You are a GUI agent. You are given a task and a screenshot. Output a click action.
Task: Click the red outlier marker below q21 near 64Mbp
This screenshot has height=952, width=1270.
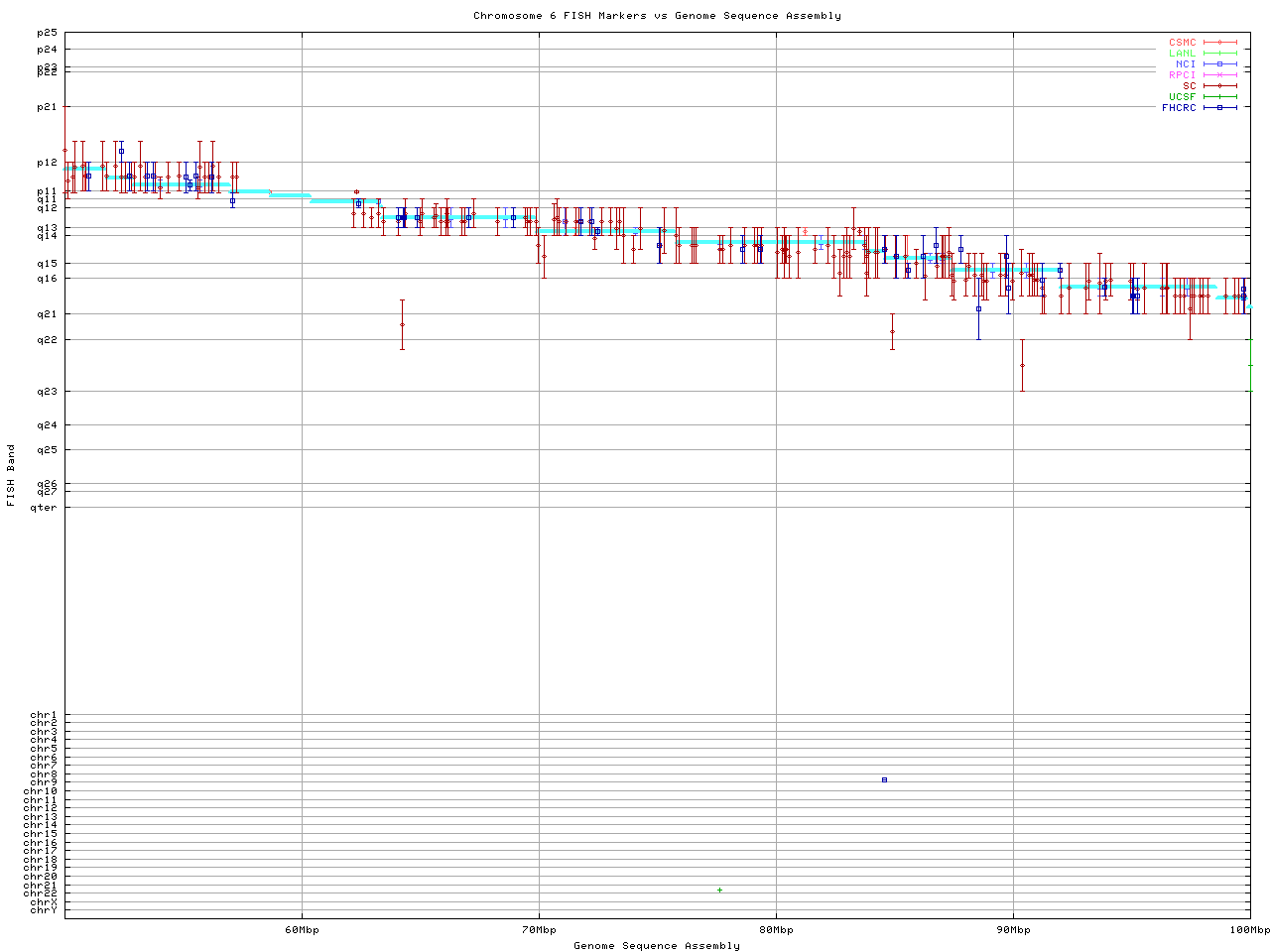[402, 324]
